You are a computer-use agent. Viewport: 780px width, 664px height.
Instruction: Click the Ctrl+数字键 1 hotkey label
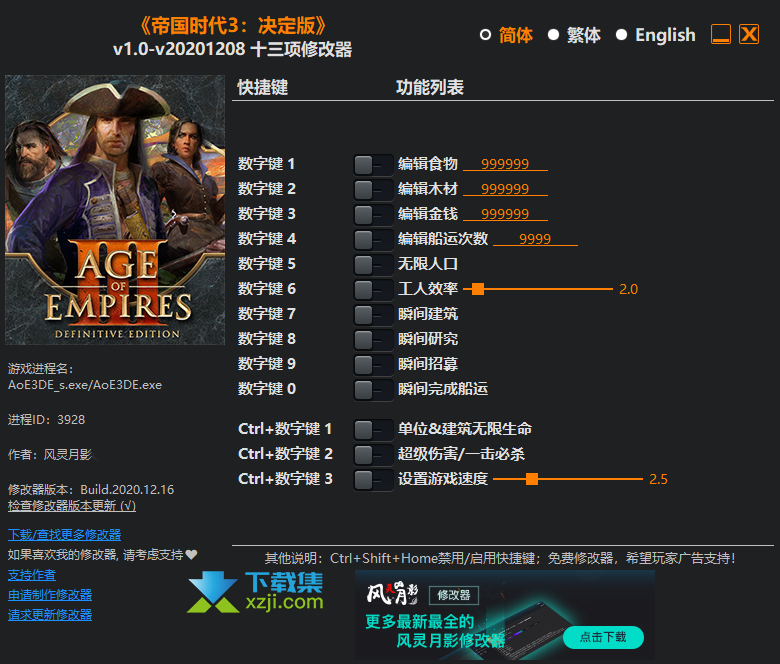tap(285, 429)
